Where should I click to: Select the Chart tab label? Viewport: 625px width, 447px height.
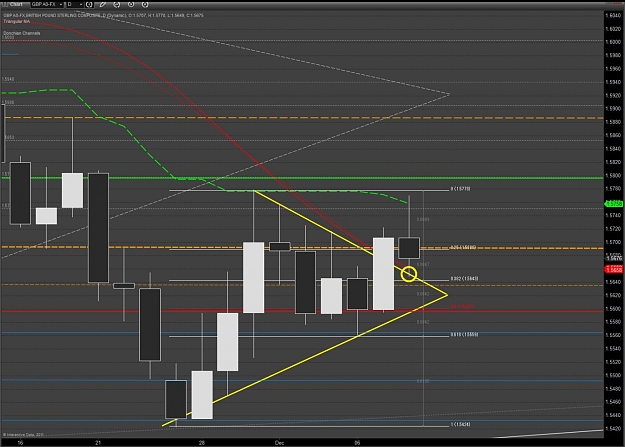pos(16,4)
